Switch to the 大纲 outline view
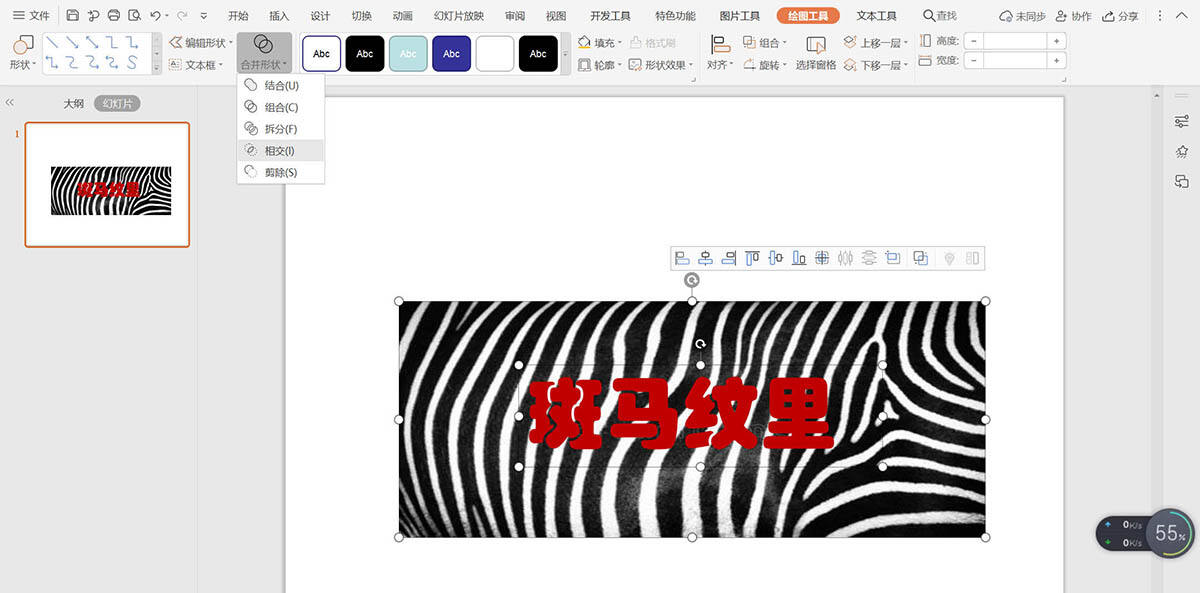Viewport: 1200px width, 593px height. pyautogui.click(x=73, y=103)
